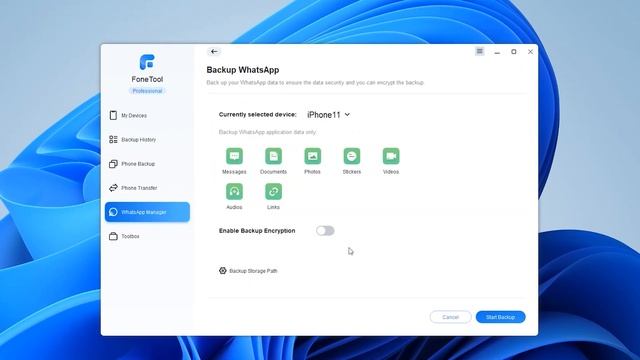Image resolution: width=640 pixels, height=360 pixels.
Task: Open the Backup Storage Path link
Action: point(253,271)
